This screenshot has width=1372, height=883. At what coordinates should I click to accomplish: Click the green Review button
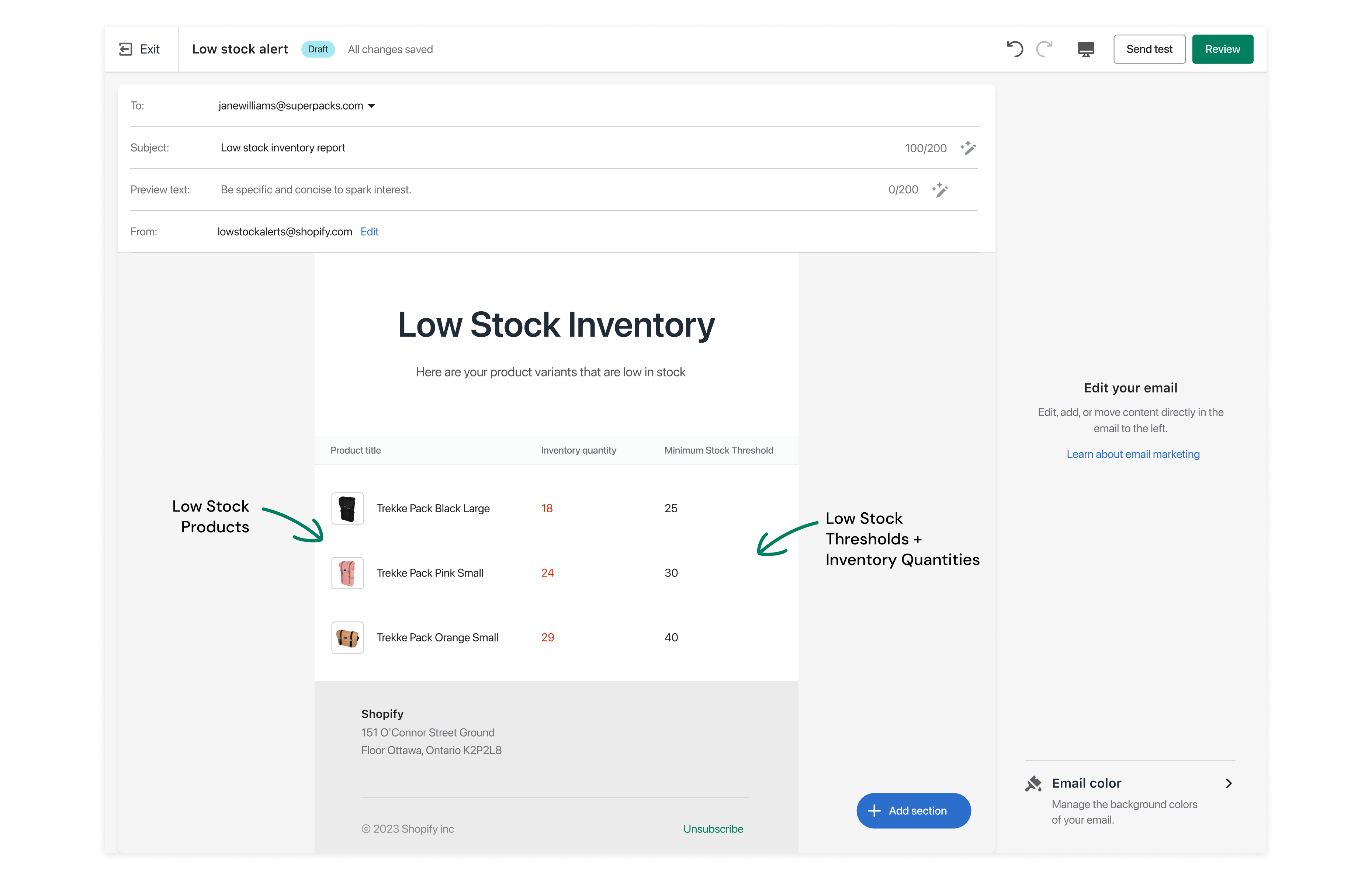click(1222, 49)
